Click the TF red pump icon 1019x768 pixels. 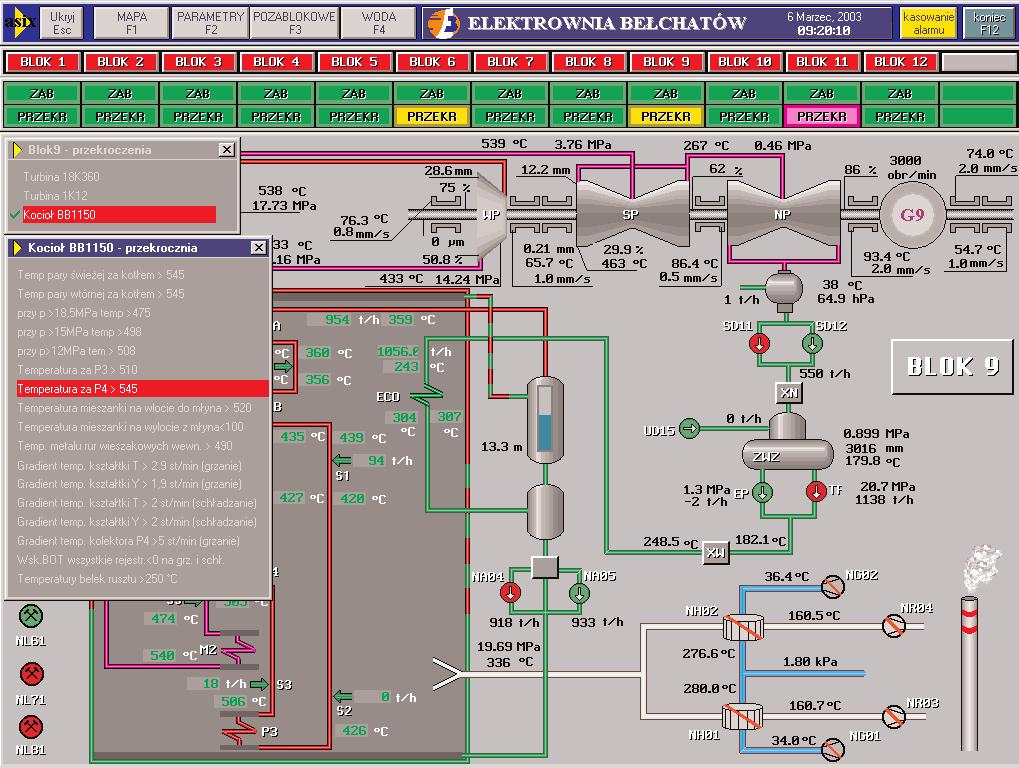coord(816,491)
